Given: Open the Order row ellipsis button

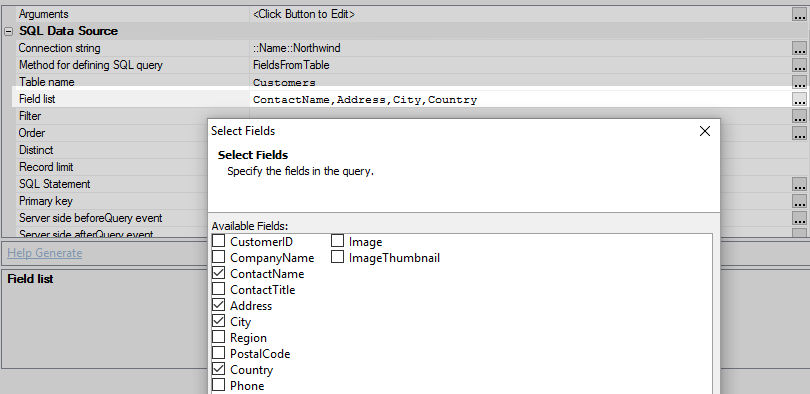Looking at the screenshot, I should click(x=799, y=133).
